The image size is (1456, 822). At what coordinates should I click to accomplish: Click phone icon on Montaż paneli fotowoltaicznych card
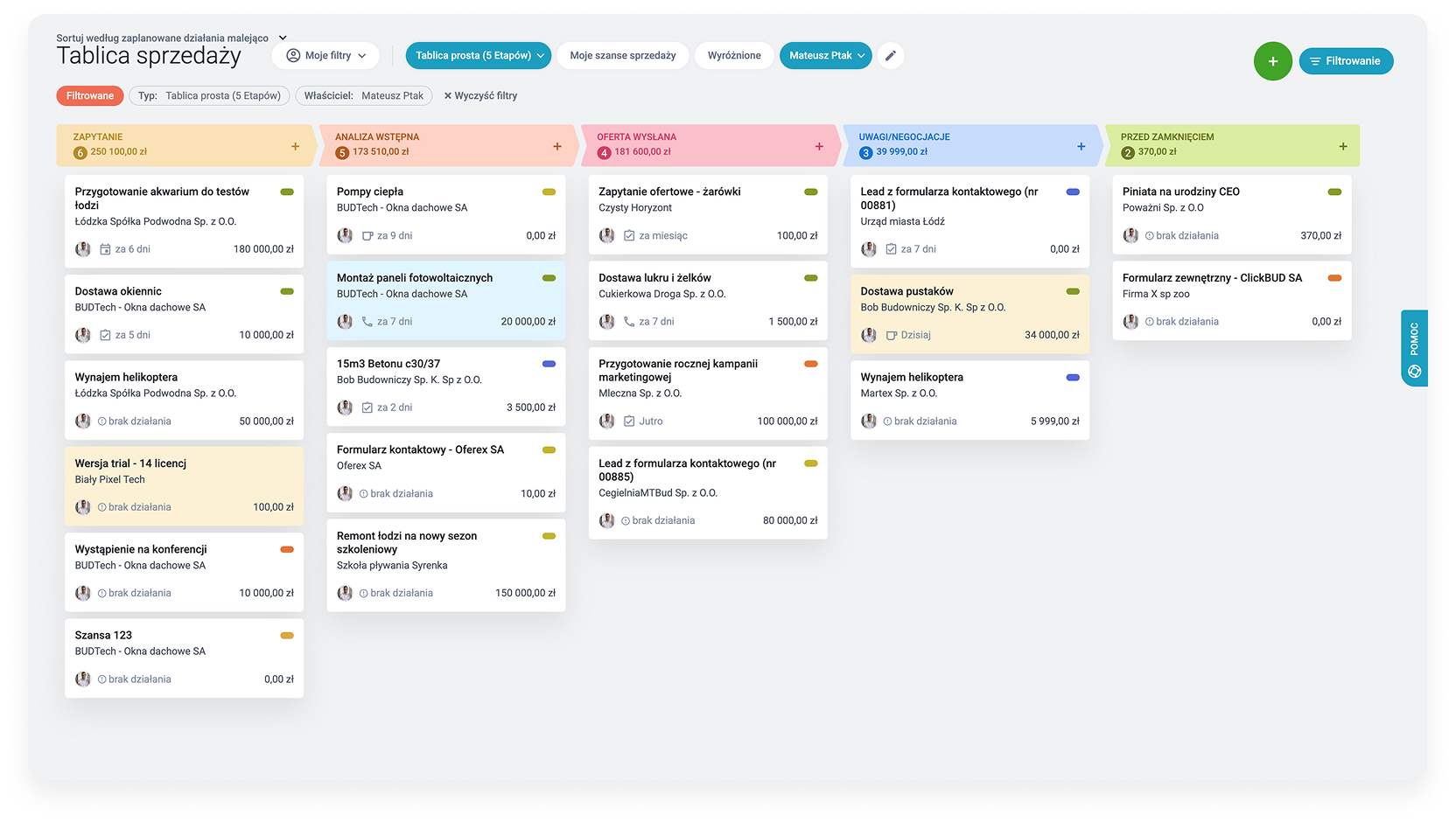pyautogui.click(x=367, y=322)
